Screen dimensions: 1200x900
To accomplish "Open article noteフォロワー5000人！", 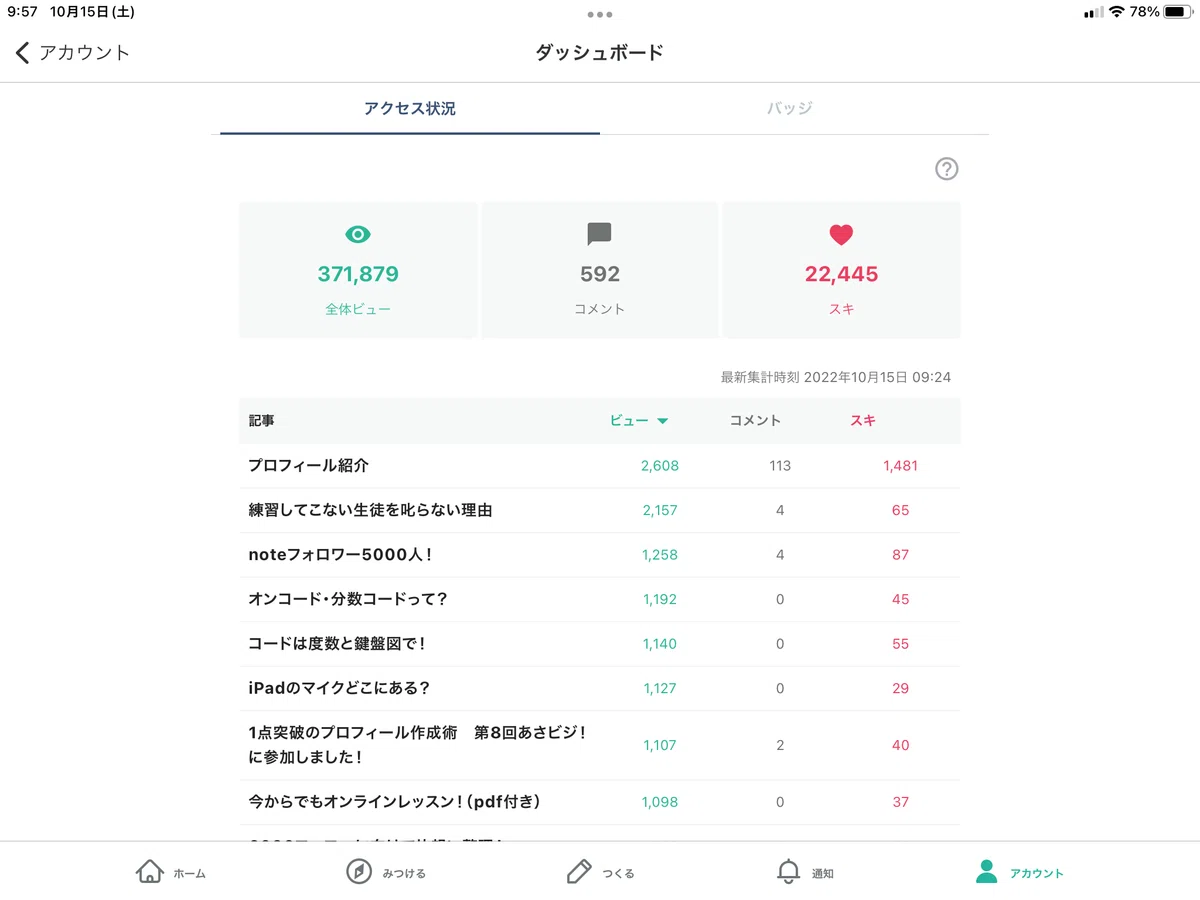I will tap(342, 554).
